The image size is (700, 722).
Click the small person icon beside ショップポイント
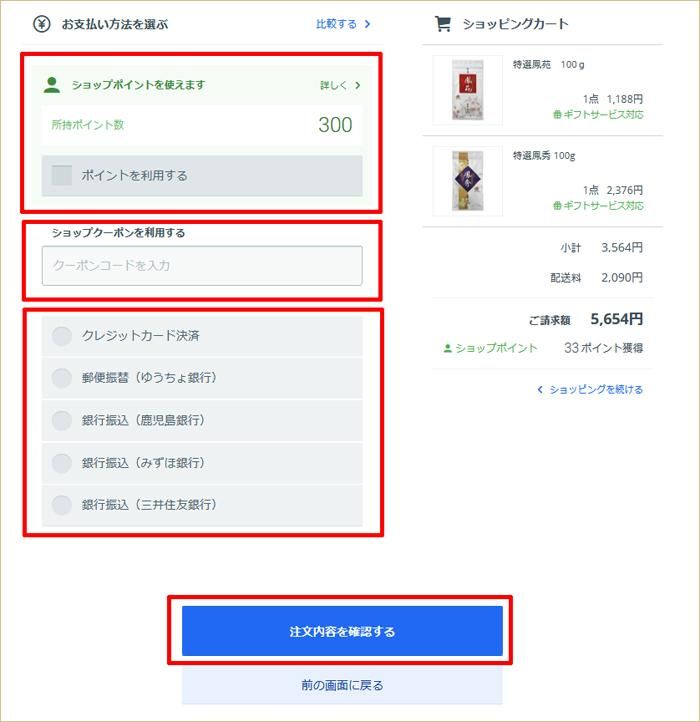447,348
